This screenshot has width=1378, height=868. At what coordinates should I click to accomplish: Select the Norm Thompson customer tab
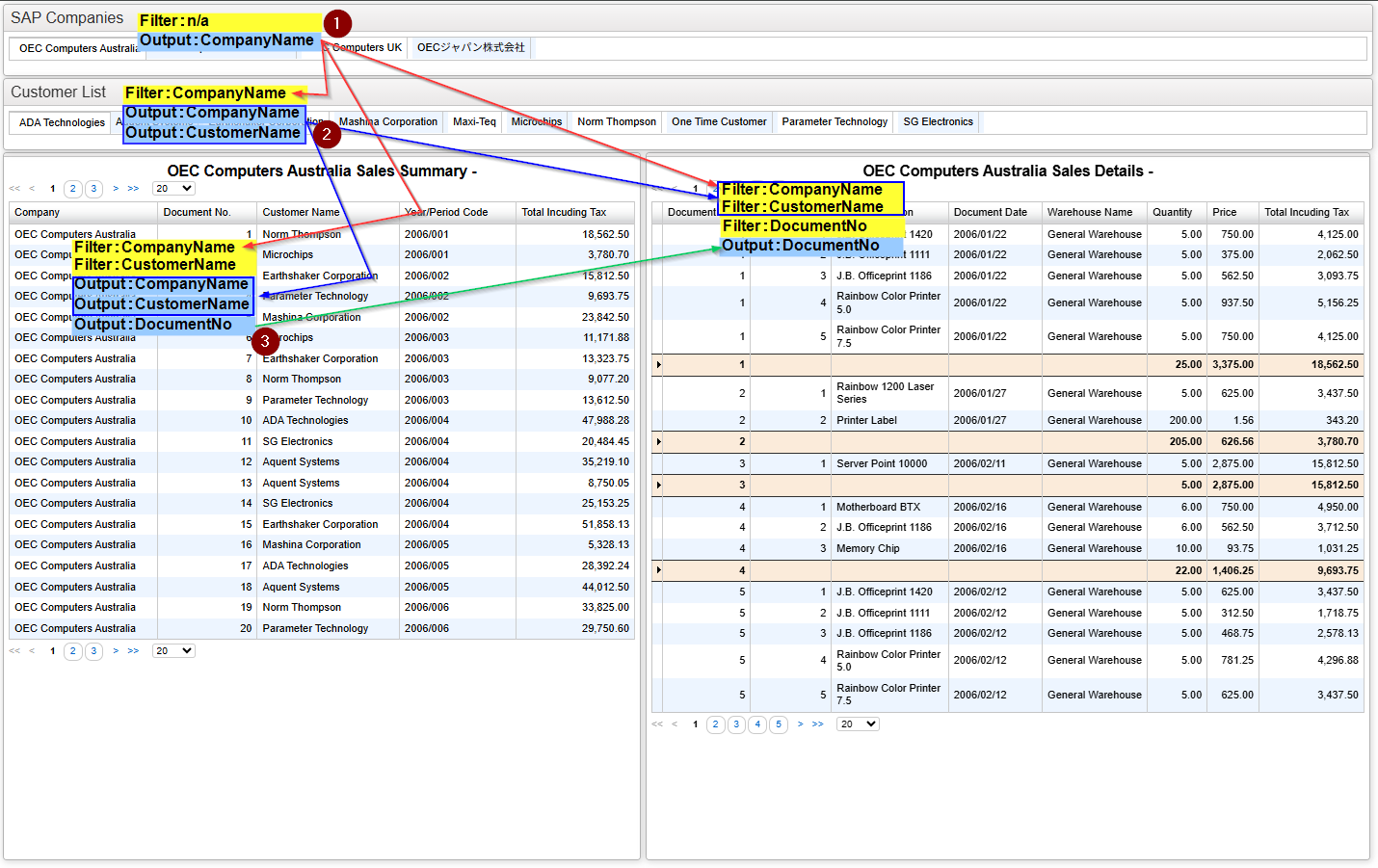[x=617, y=122]
